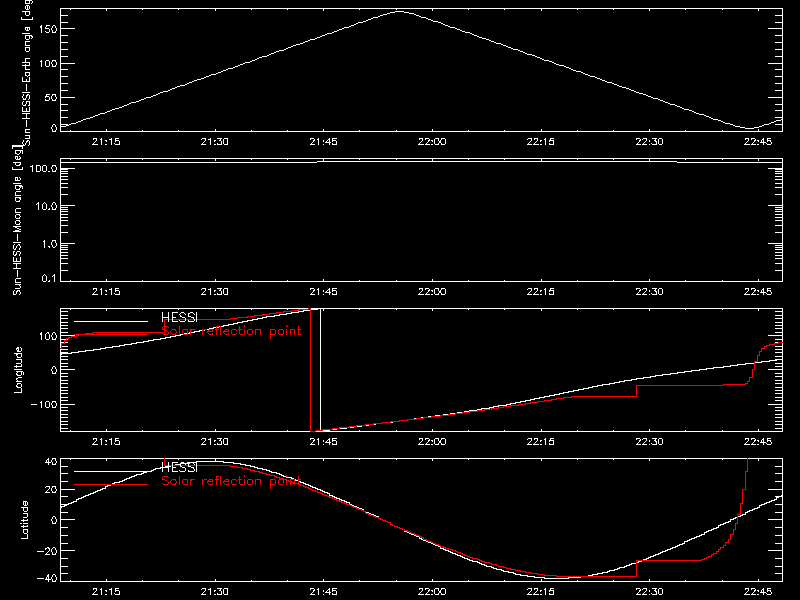Select the 100.0 tick of Moon angle plot
This screenshot has height=600, width=800.
click(x=44, y=168)
